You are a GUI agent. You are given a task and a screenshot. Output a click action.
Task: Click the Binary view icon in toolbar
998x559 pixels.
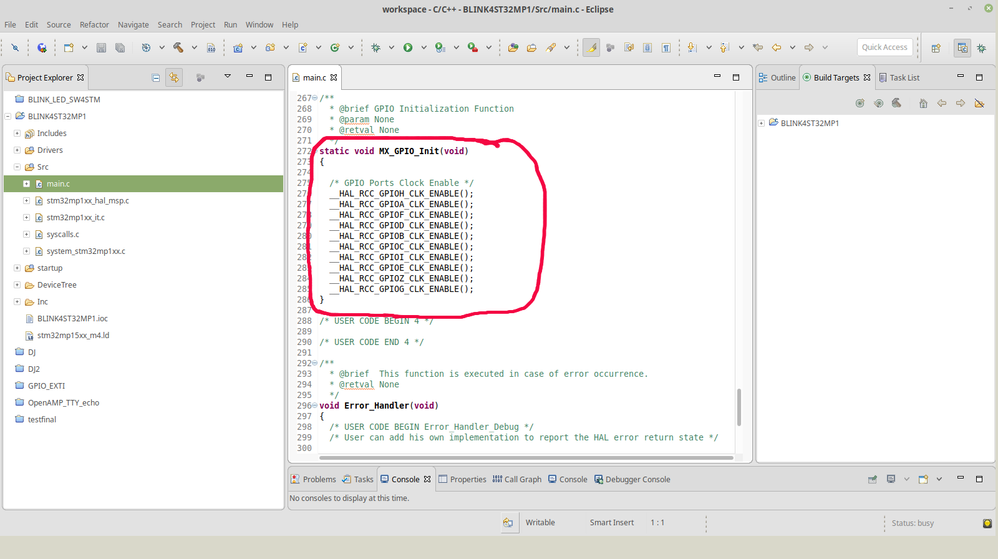click(x=211, y=47)
